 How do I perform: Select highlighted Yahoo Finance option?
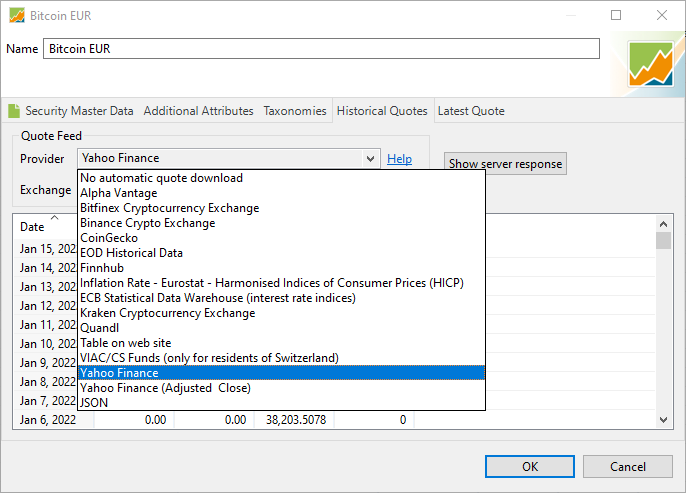pyautogui.click(x=281, y=373)
